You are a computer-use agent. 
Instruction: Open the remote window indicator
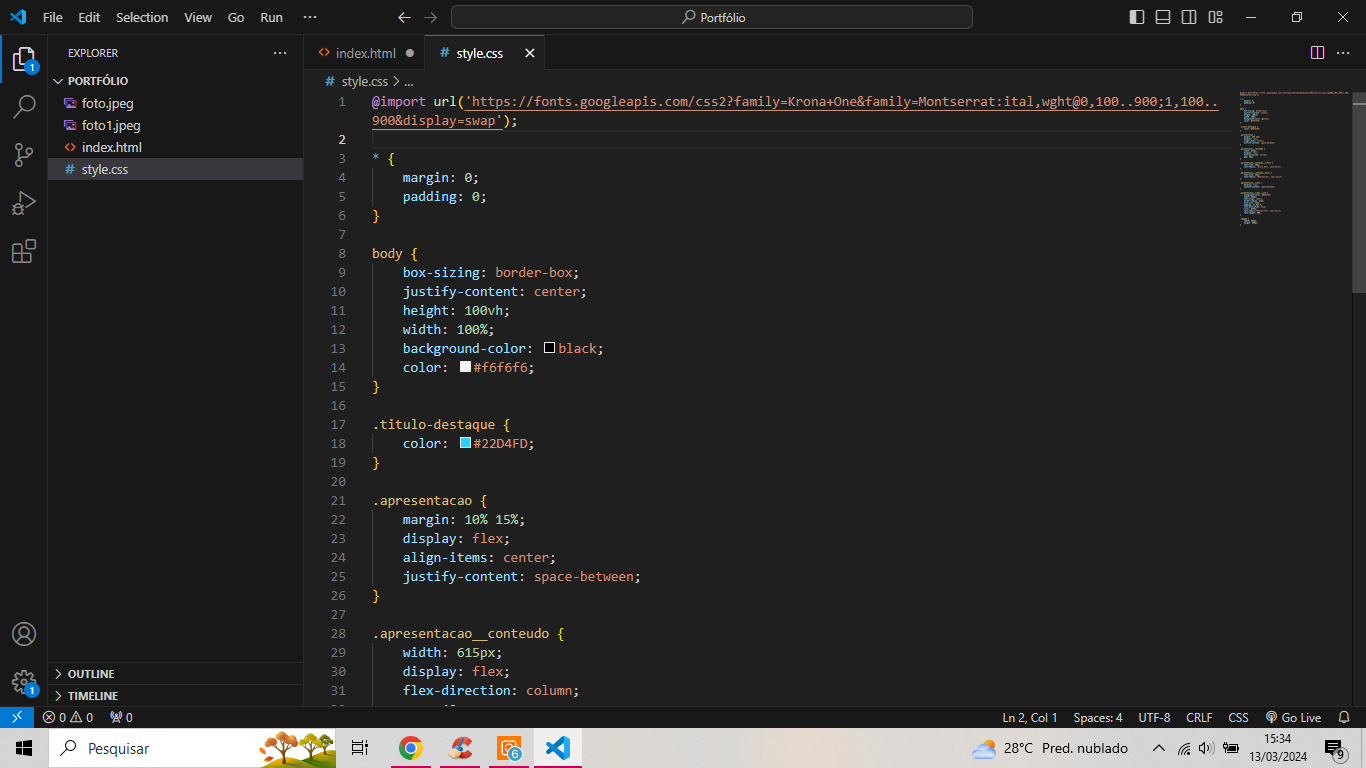coord(17,717)
